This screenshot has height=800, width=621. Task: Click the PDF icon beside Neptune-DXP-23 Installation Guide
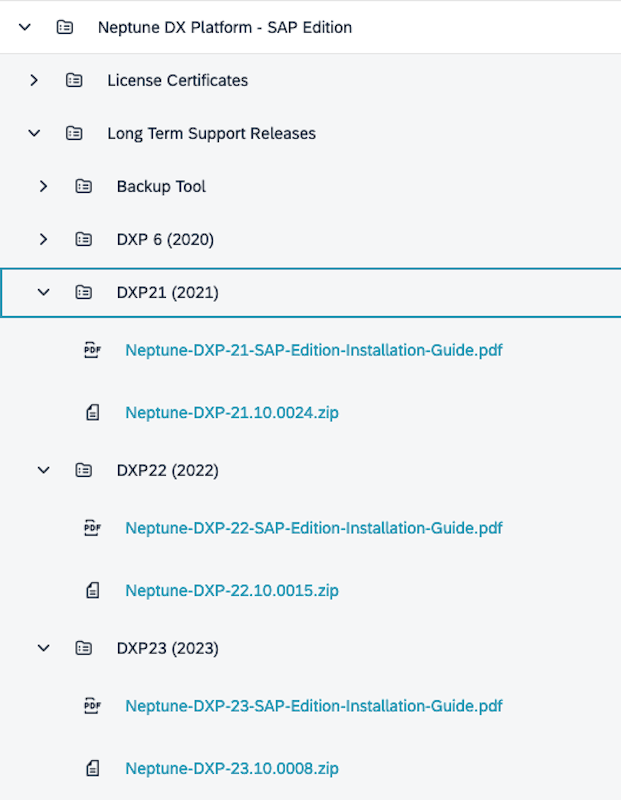click(x=92, y=705)
